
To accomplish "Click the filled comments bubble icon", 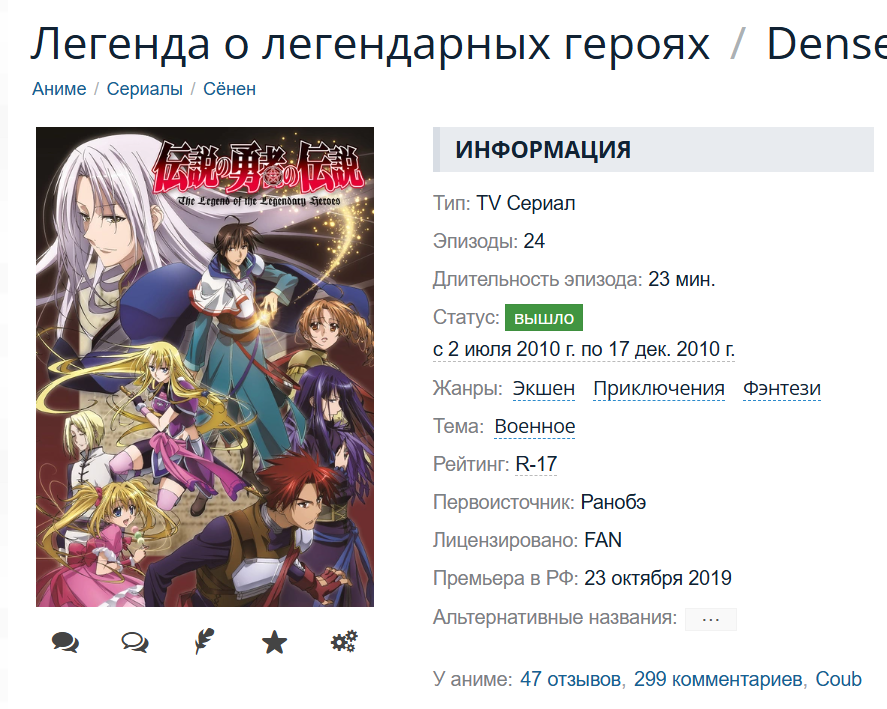I will click(66, 642).
